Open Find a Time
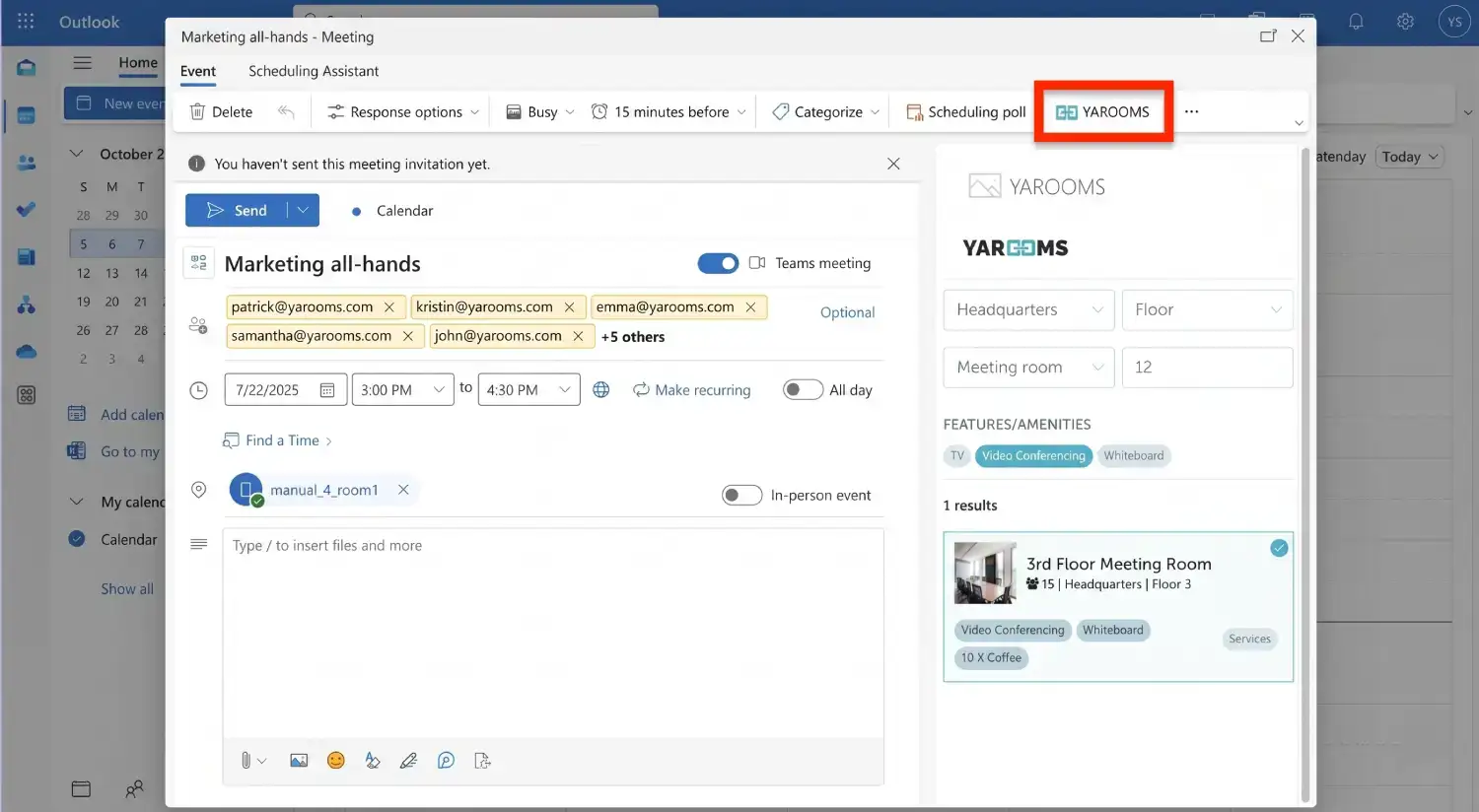 [277, 440]
